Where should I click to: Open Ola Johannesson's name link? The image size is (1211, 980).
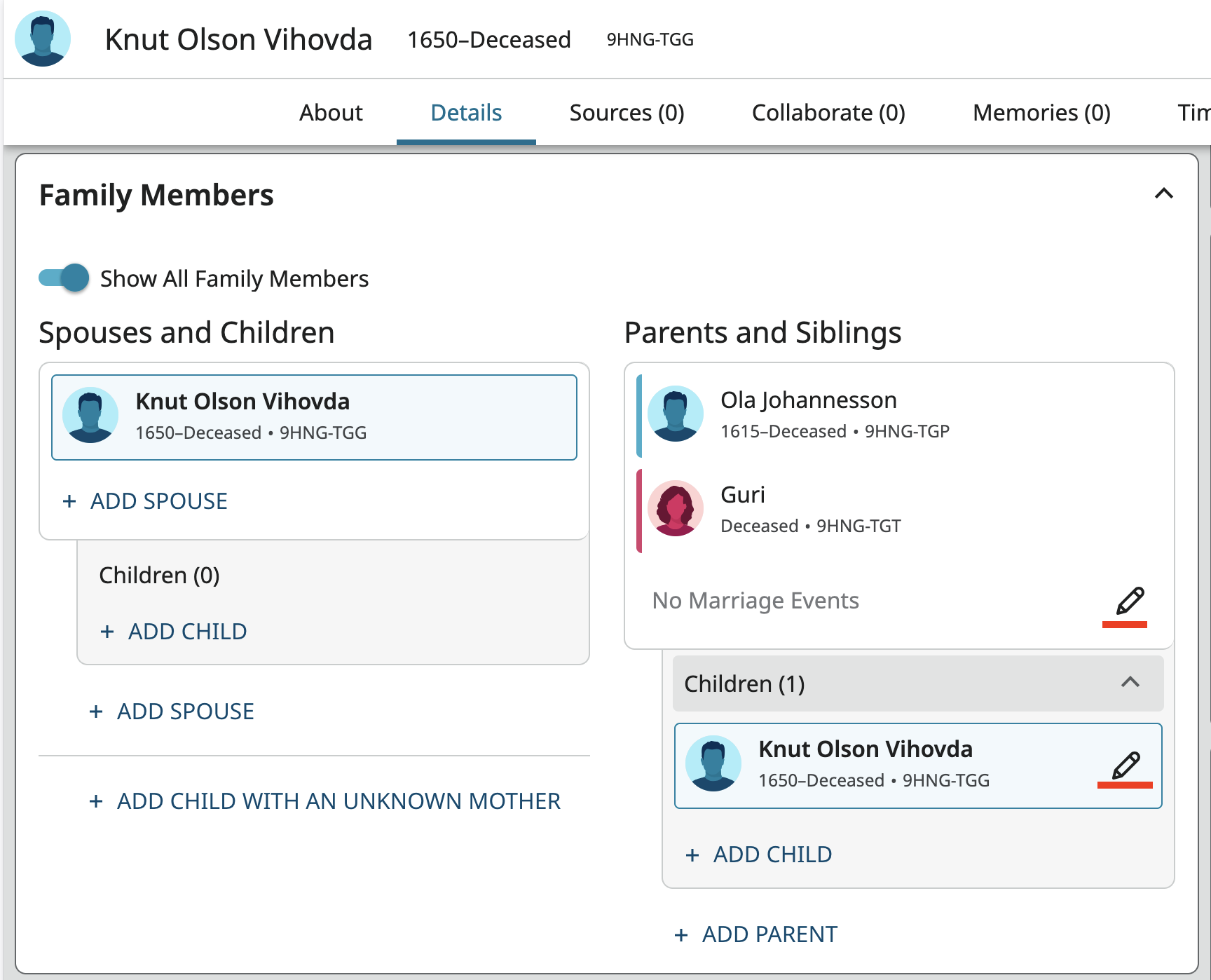click(x=809, y=400)
